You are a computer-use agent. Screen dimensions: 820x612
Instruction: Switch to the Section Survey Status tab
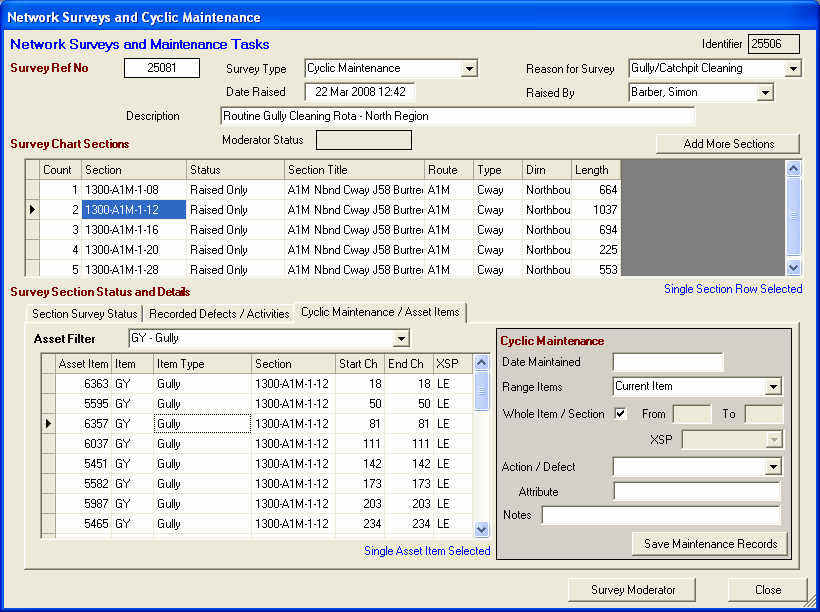point(85,314)
